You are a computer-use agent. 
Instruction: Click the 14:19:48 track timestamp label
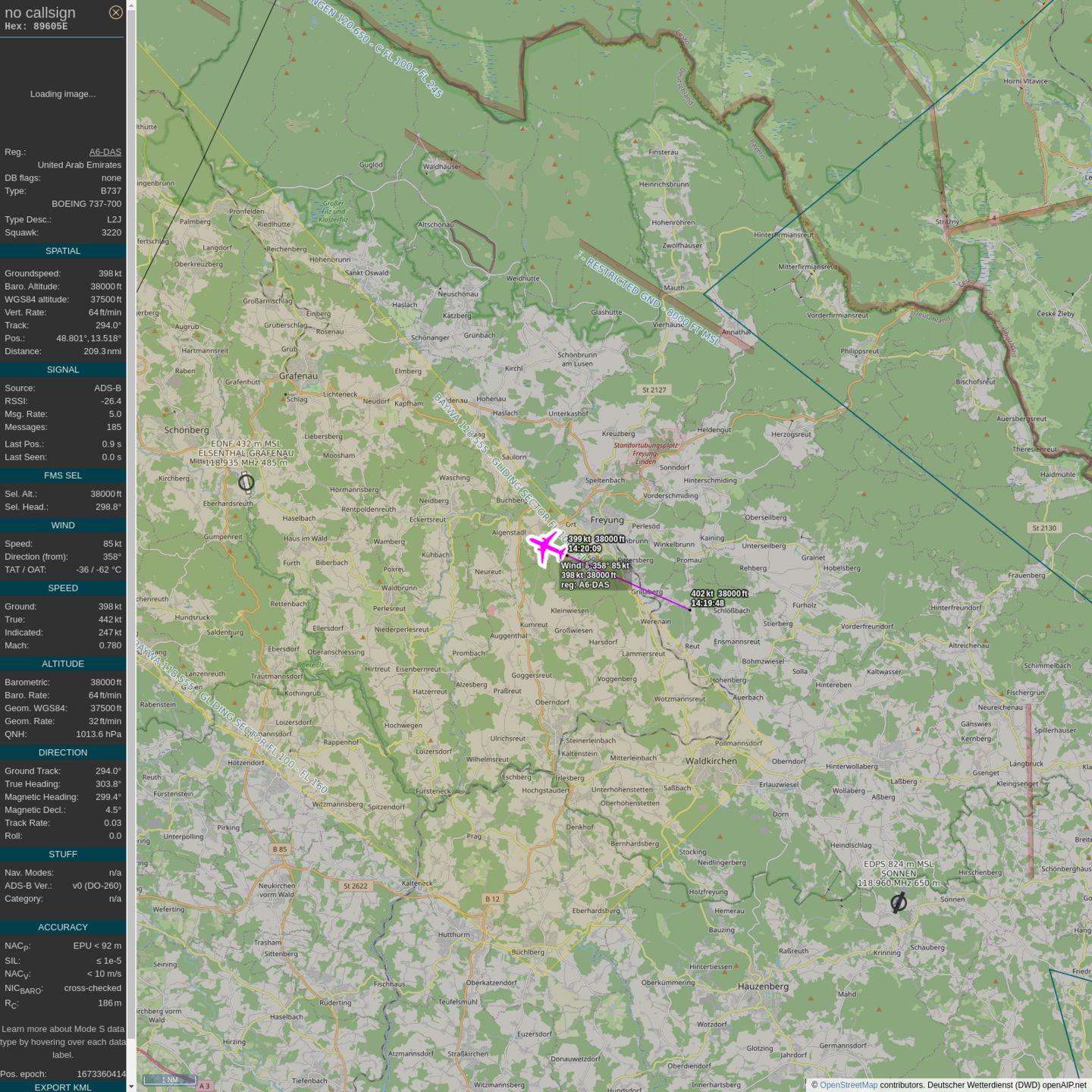pyautogui.click(x=708, y=604)
